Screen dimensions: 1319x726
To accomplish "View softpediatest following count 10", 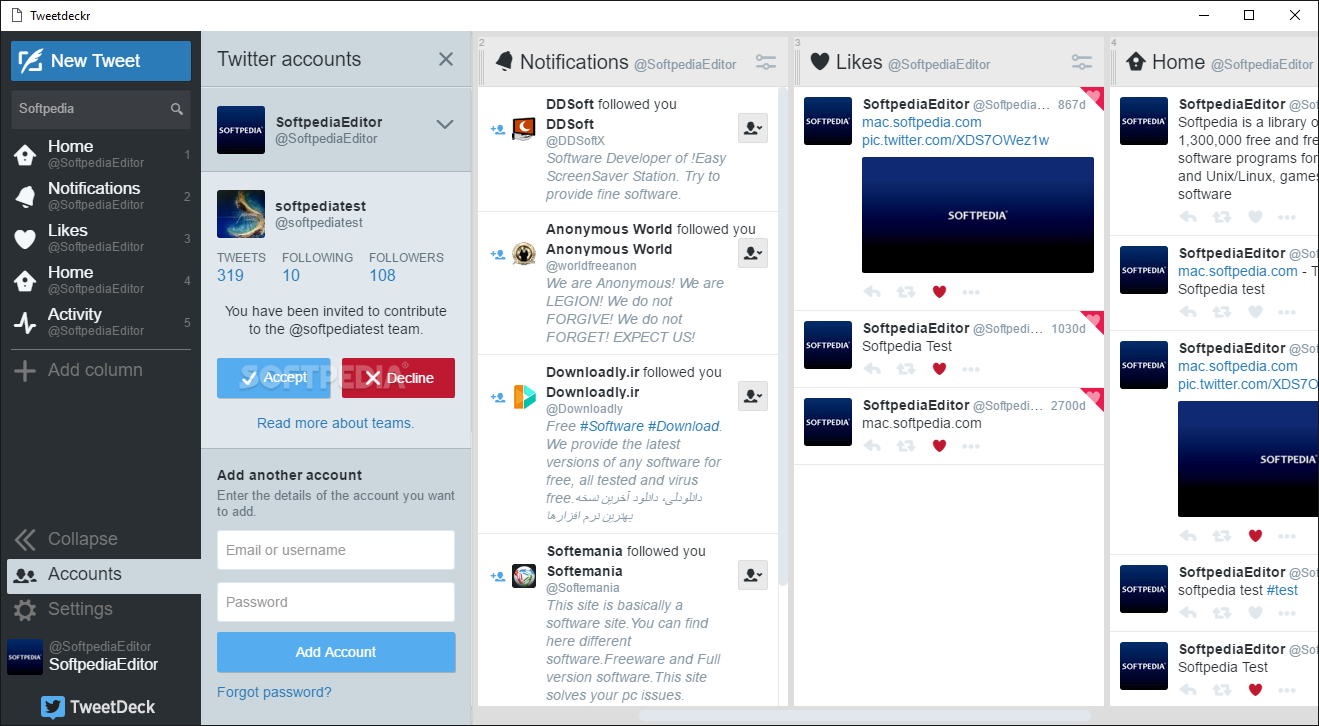I will (x=317, y=267).
